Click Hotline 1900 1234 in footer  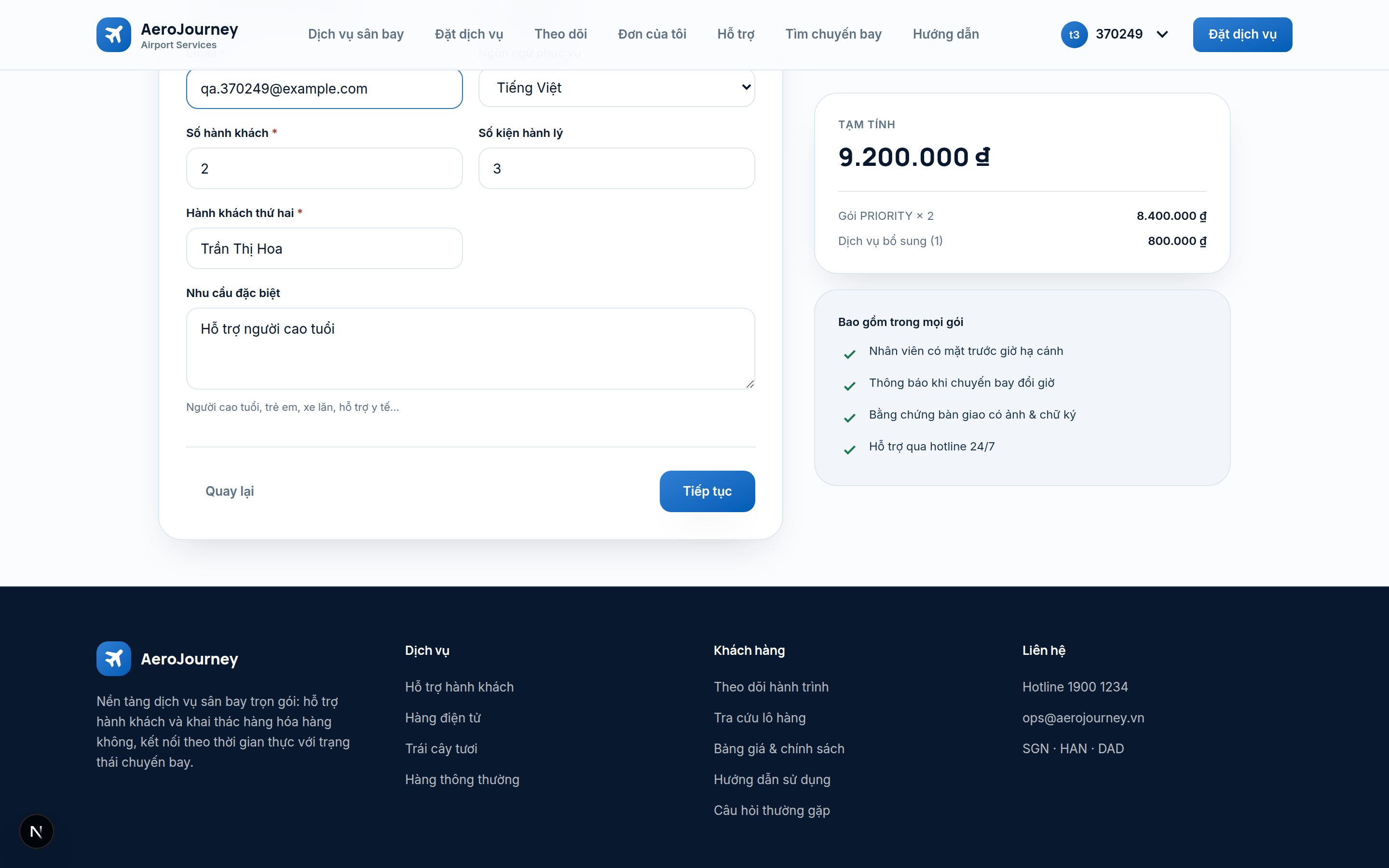coord(1075,687)
